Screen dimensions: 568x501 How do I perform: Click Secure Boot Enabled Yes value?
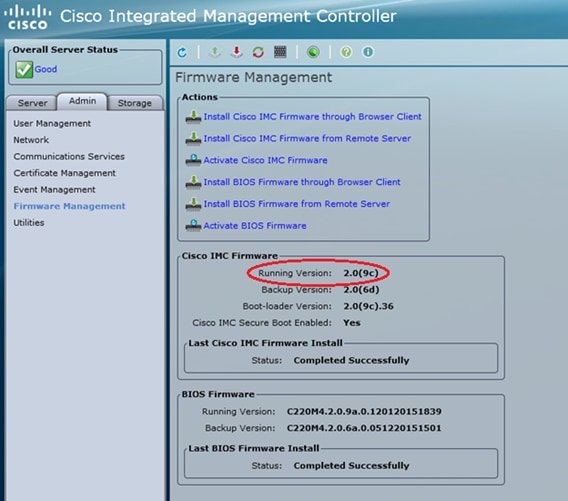click(x=352, y=323)
